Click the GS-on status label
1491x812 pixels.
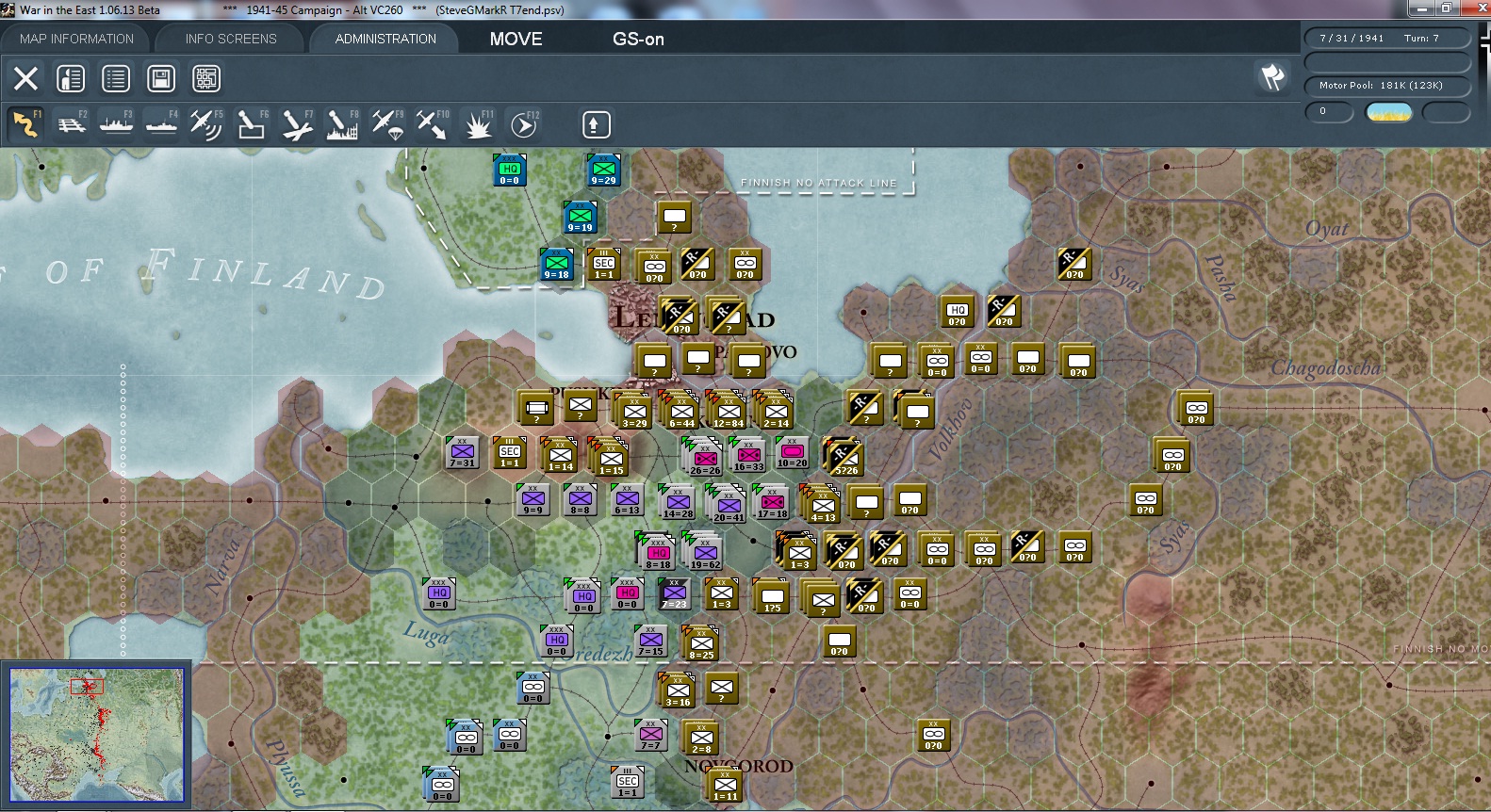[x=638, y=39]
